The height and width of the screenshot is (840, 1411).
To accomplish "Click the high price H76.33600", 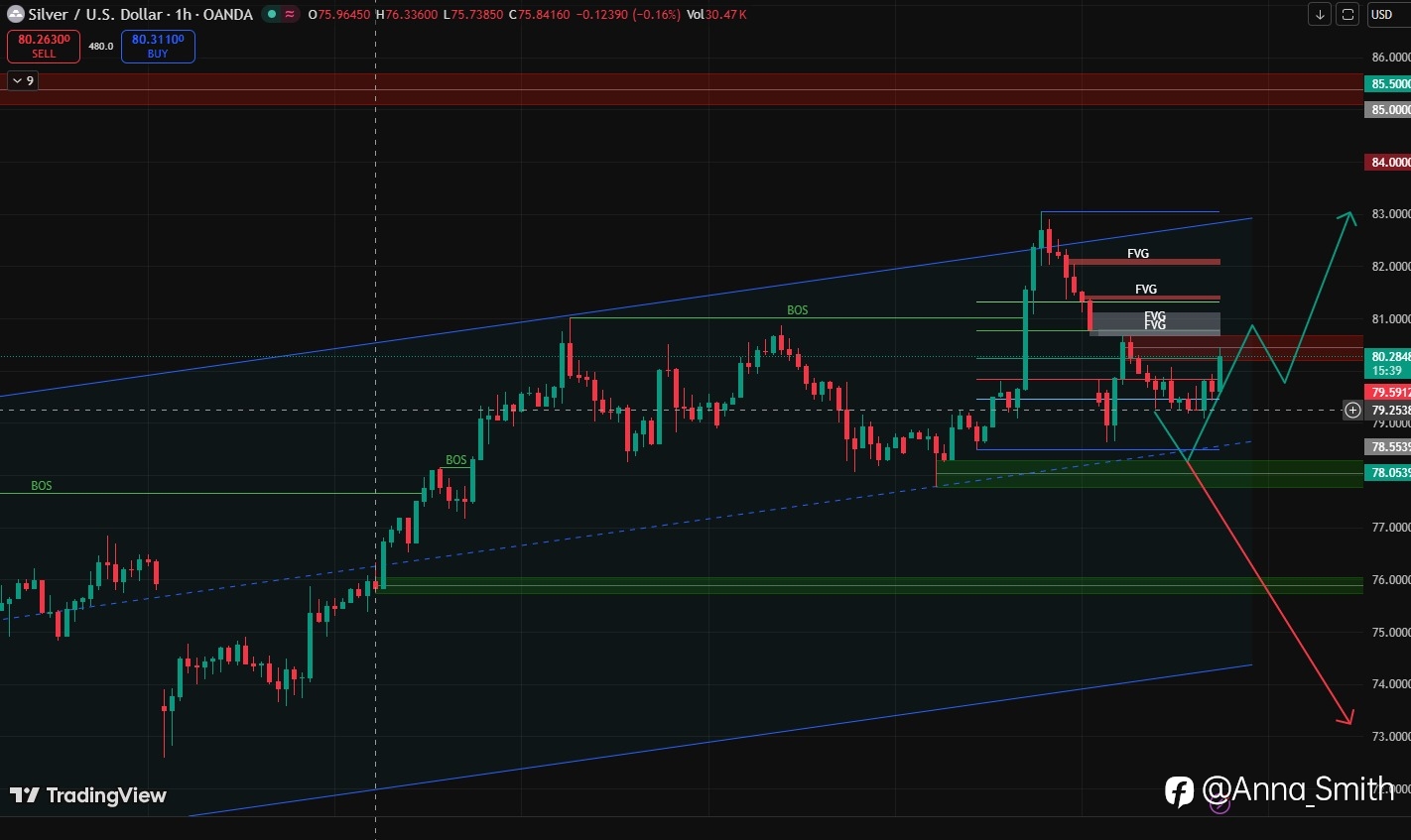I will [x=407, y=15].
